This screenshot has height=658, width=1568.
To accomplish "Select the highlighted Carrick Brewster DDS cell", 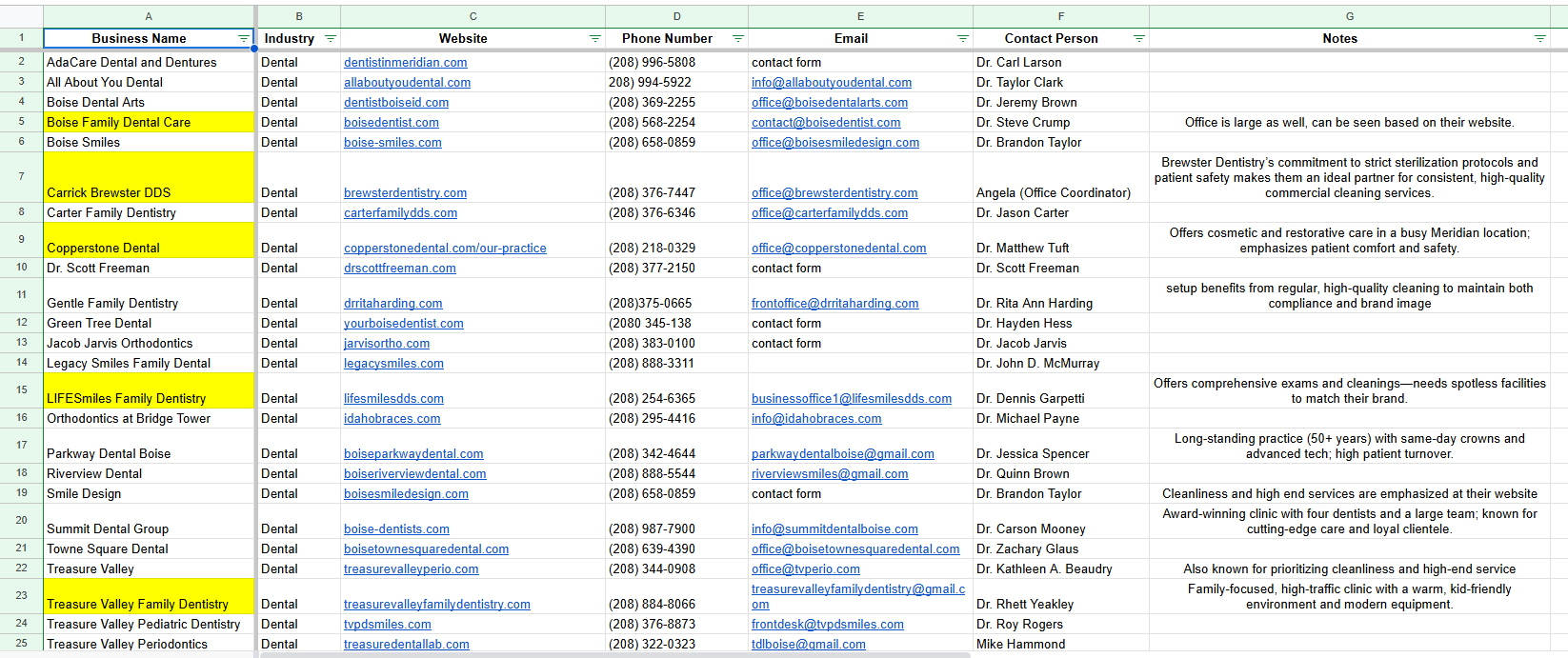I will 149,177.
